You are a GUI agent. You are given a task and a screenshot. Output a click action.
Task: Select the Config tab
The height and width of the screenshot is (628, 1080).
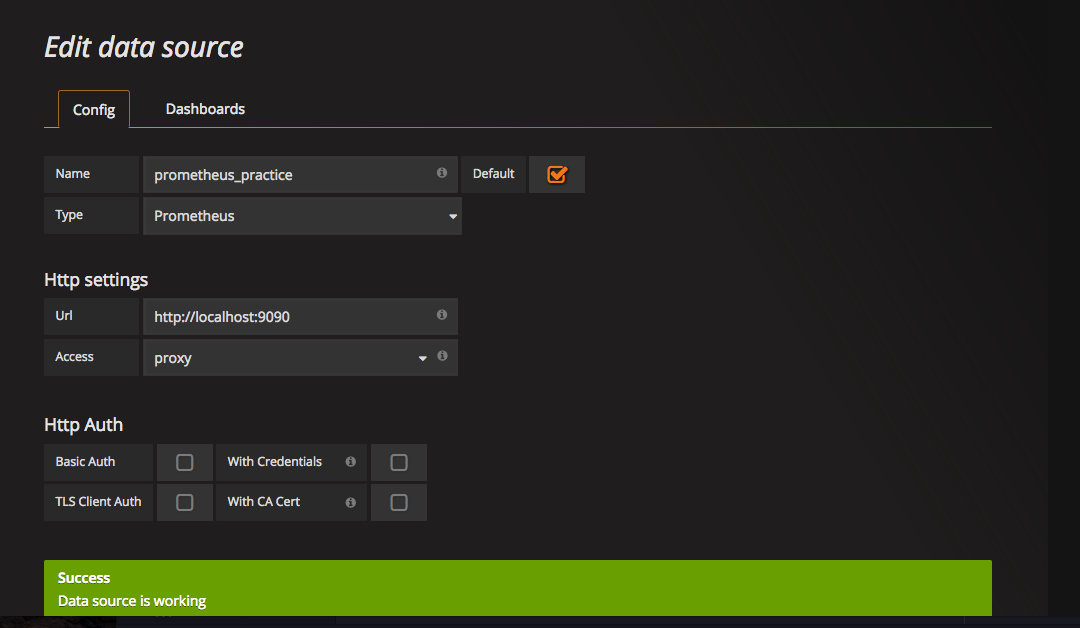(94, 110)
